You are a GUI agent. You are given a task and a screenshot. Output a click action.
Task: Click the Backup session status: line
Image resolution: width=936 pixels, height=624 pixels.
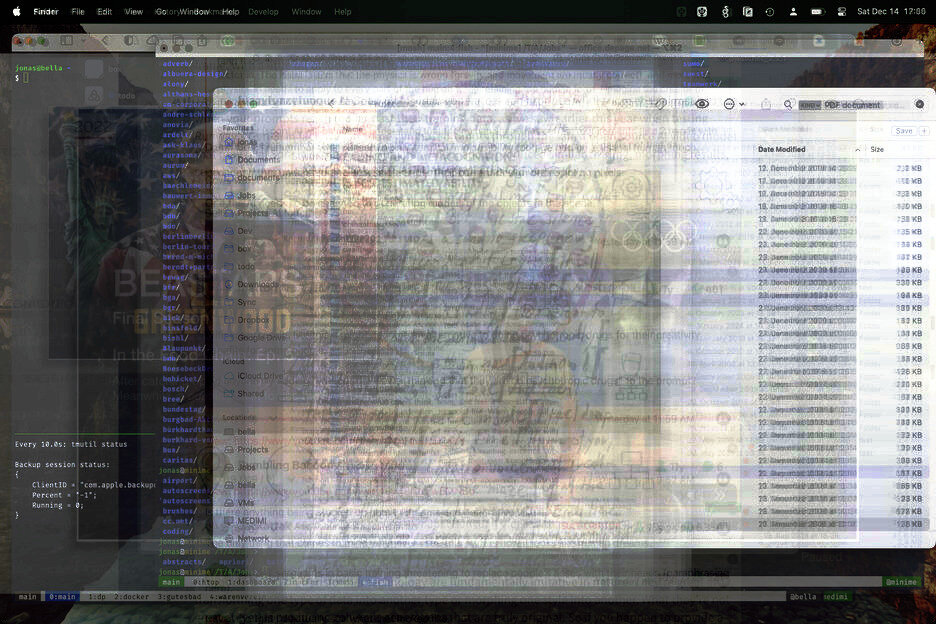point(62,465)
